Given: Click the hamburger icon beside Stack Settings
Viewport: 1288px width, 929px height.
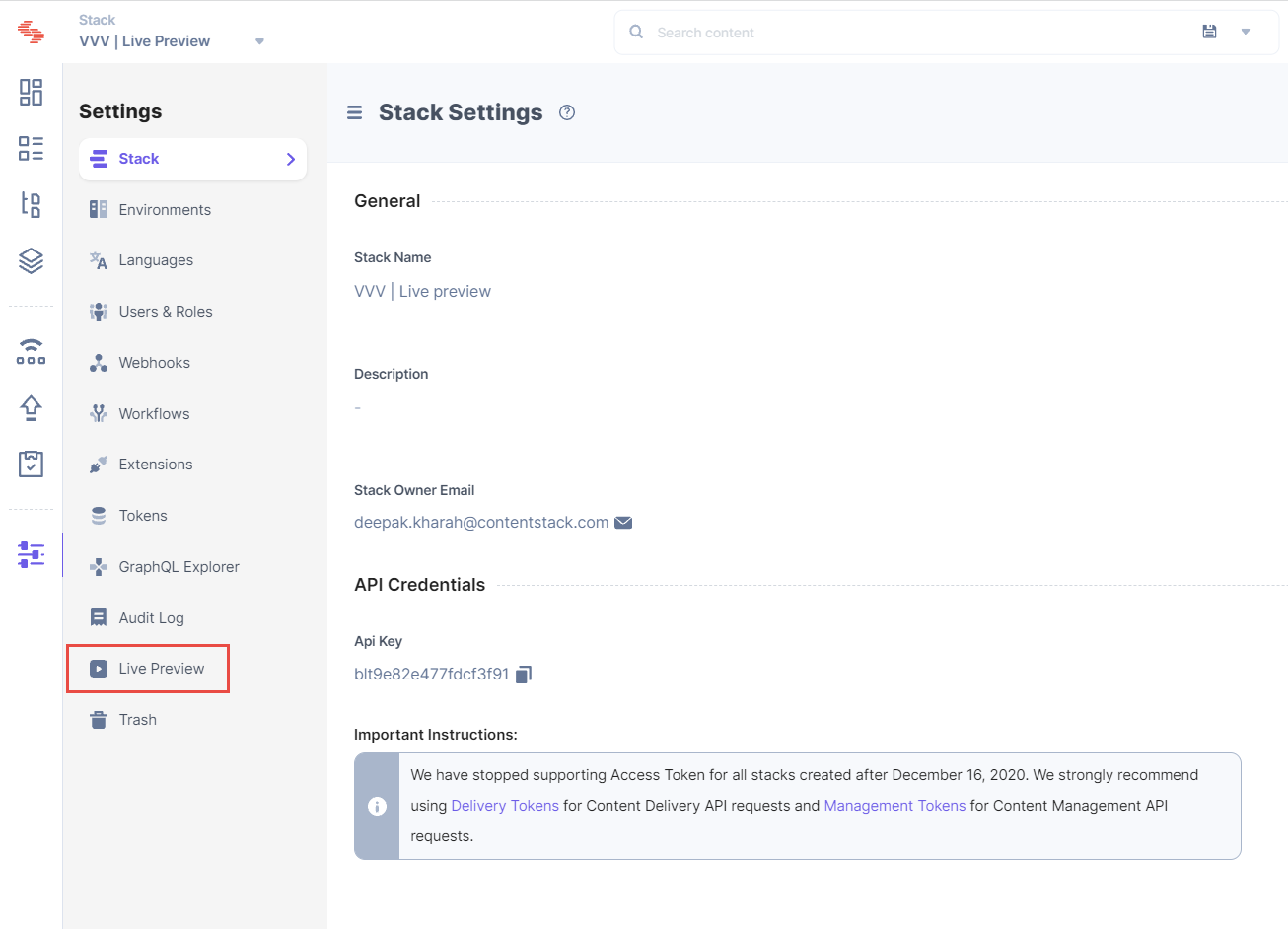Looking at the screenshot, I should point(354,112).
